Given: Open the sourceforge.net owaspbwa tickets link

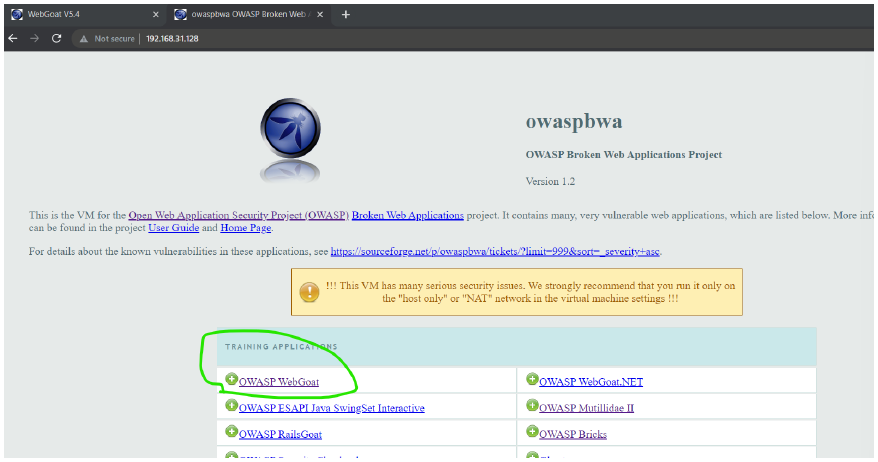Looking at the screenshot, I should coord(495,251).
